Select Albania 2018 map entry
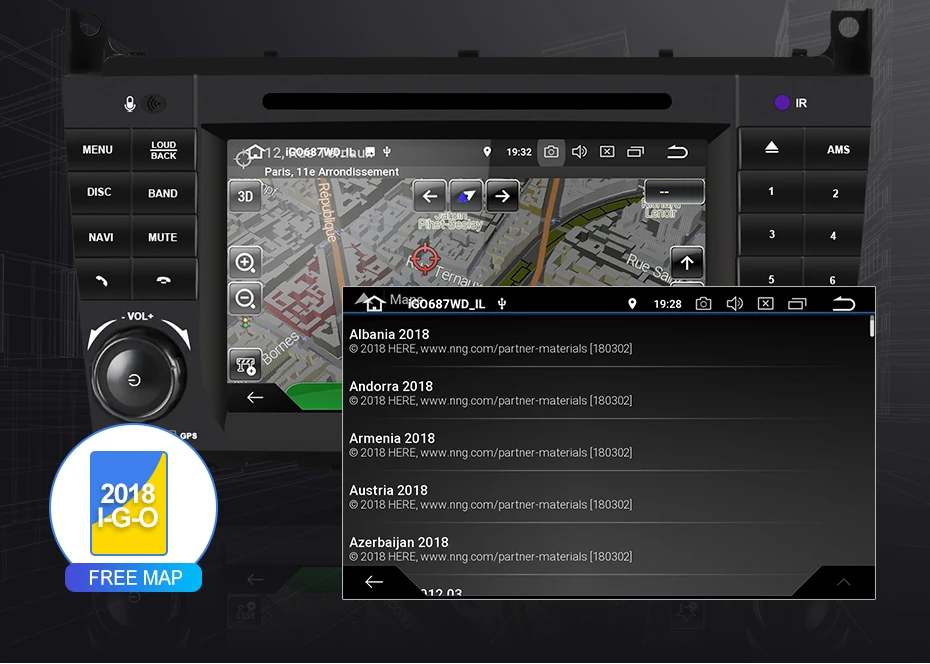Viewport: 930px width, 664px height. (x=606, y=341)
